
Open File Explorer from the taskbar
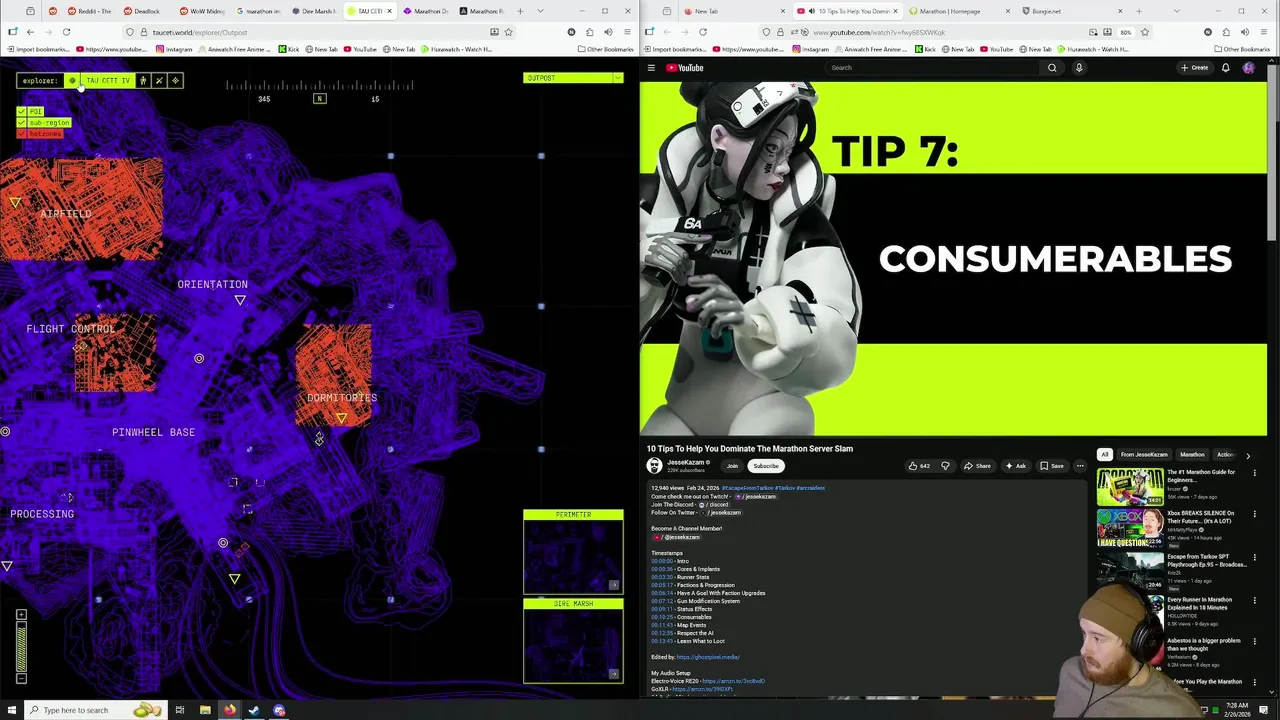pos(205,710)
